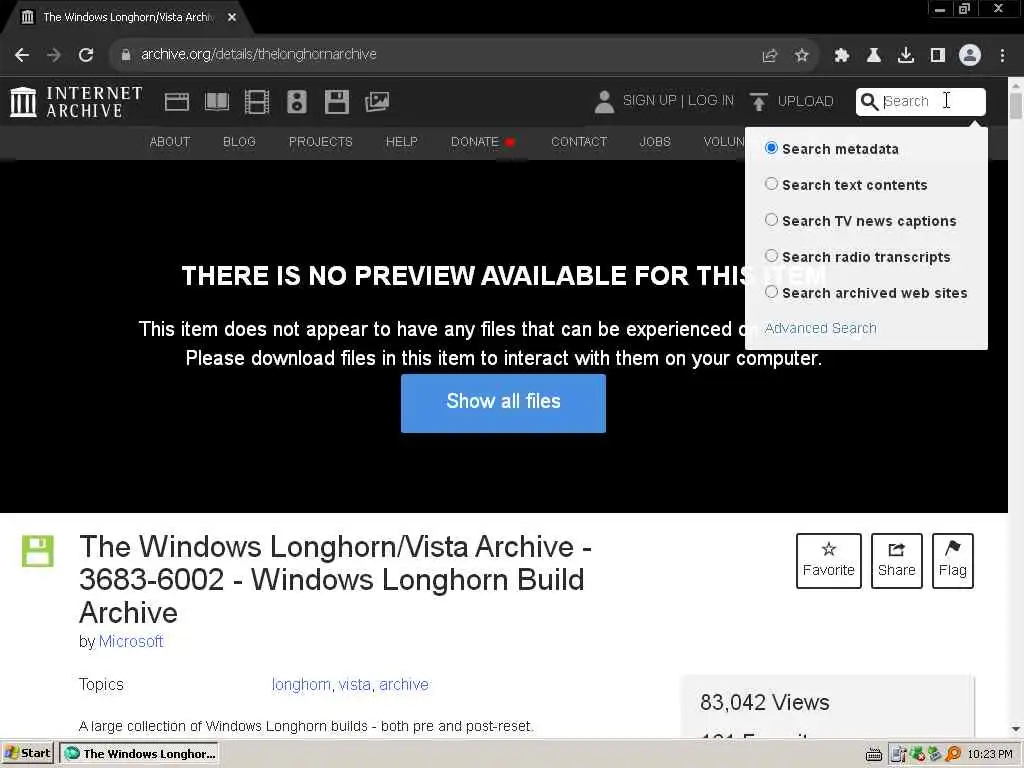The height and width of the screenshot is (768, 1024).
Task: Bookmark page with the star icon
Action: coord(802,56)
